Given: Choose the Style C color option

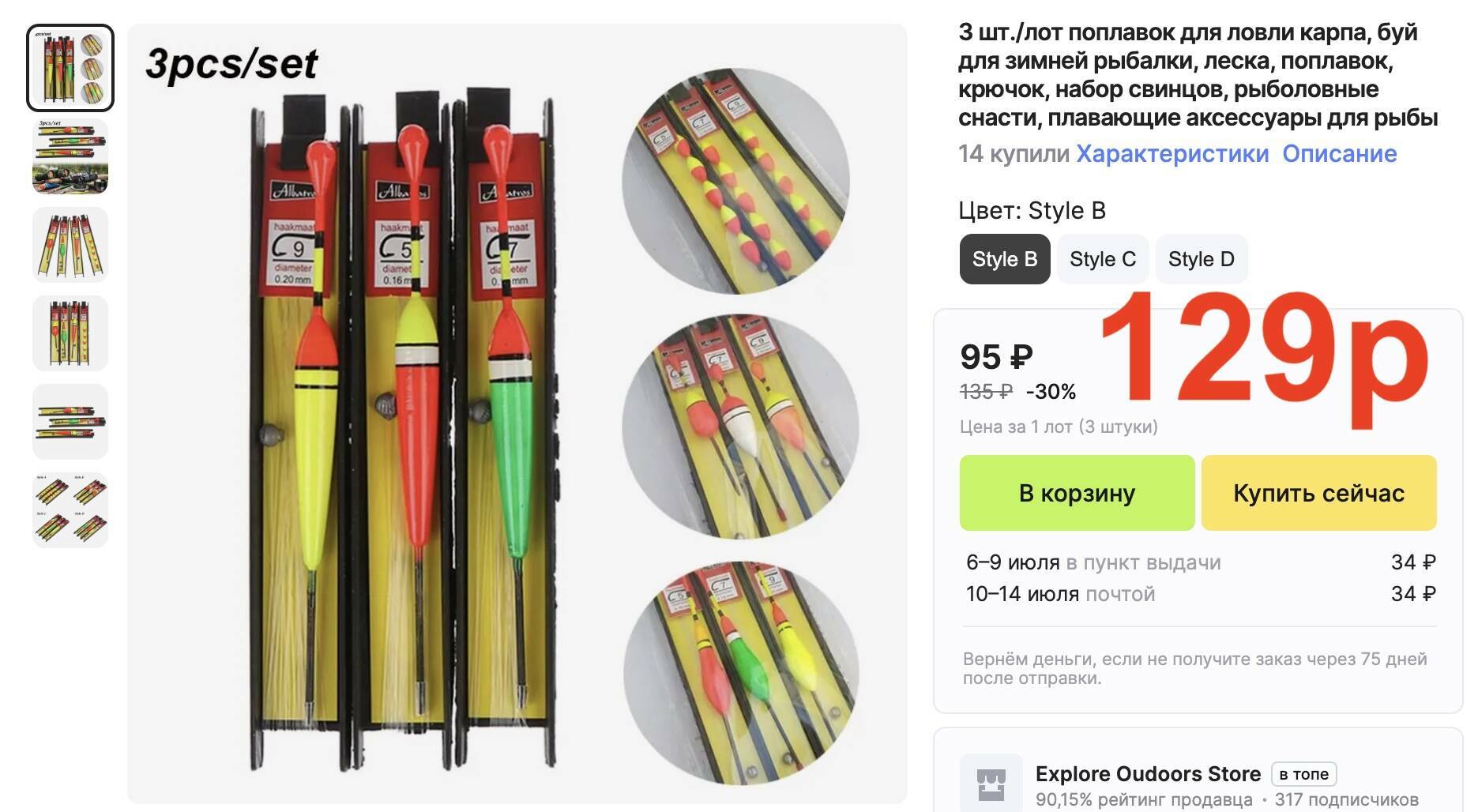Looking at the screenshot, I should point(1103,259).
